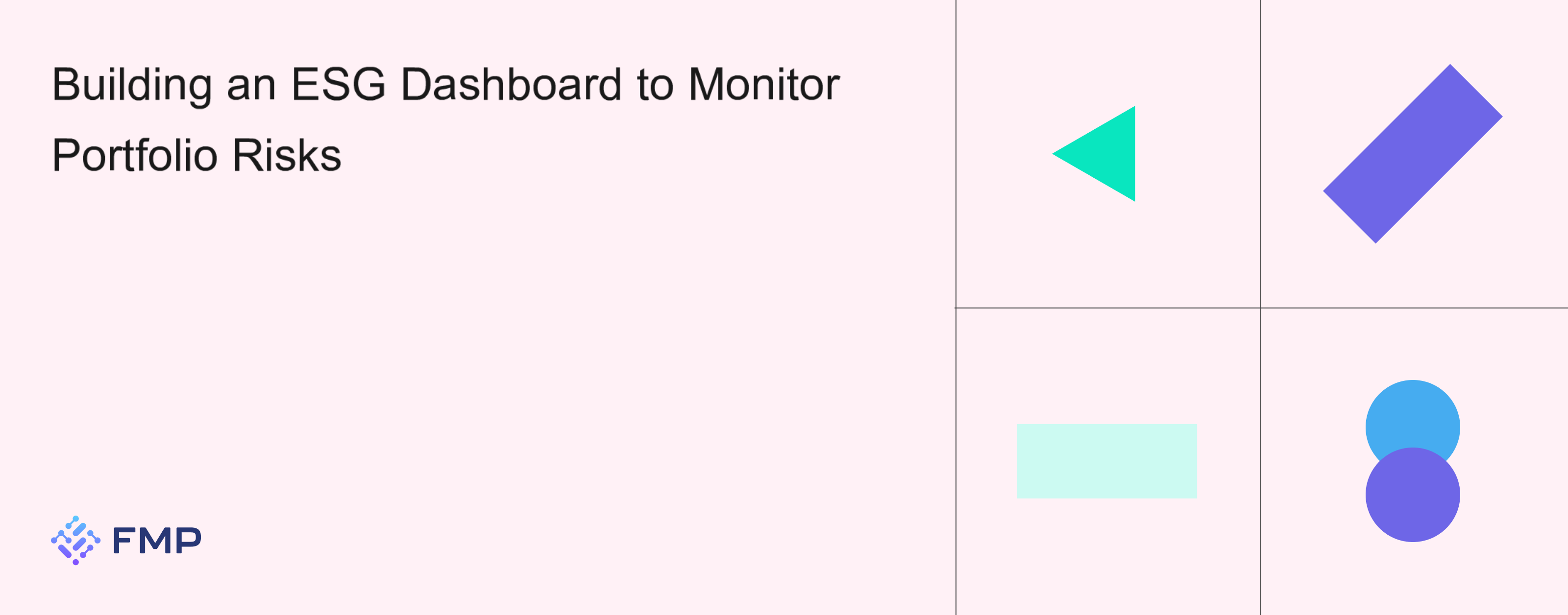Click the FMP diamond logo icon
The height and width of the screenshot is (615, 1568).
point(75,540)
